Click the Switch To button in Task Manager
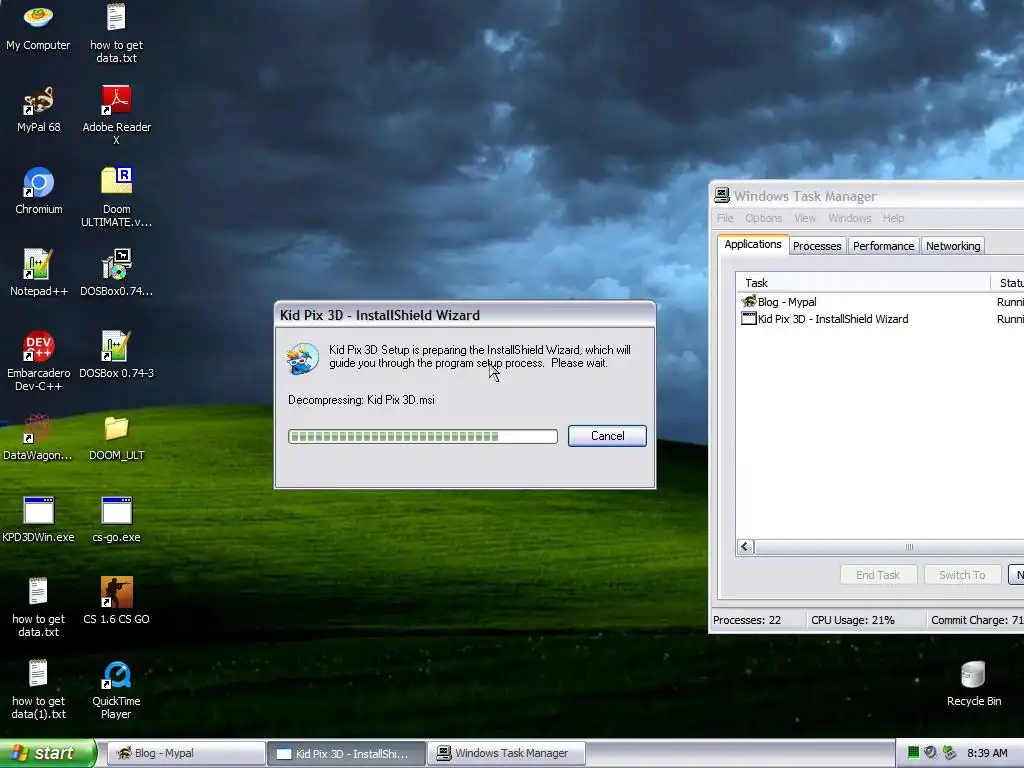 (x=962, y=575)
